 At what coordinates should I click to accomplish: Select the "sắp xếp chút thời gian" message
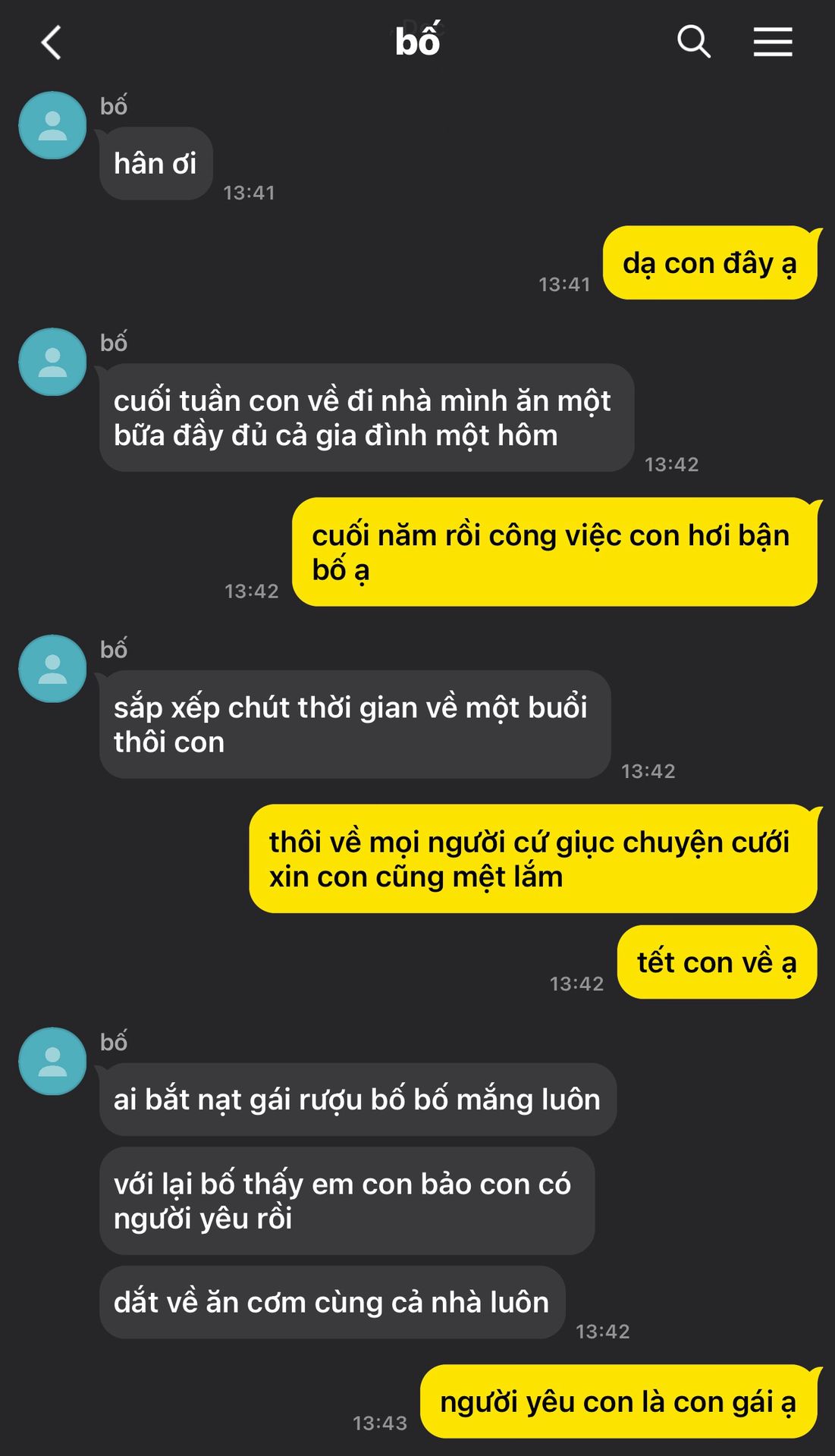[355, 724]
